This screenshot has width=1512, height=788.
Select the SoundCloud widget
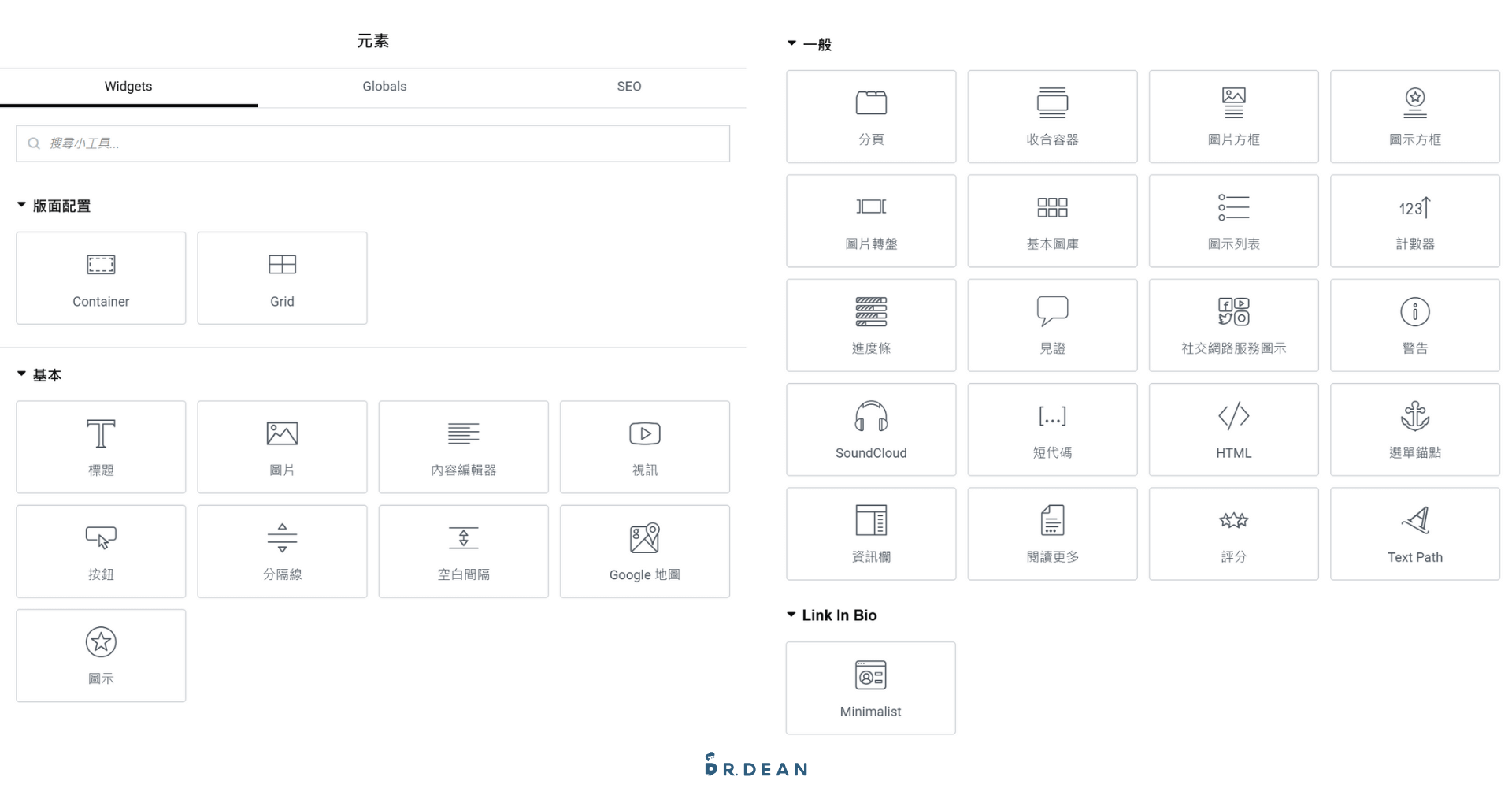coord(870,429)
